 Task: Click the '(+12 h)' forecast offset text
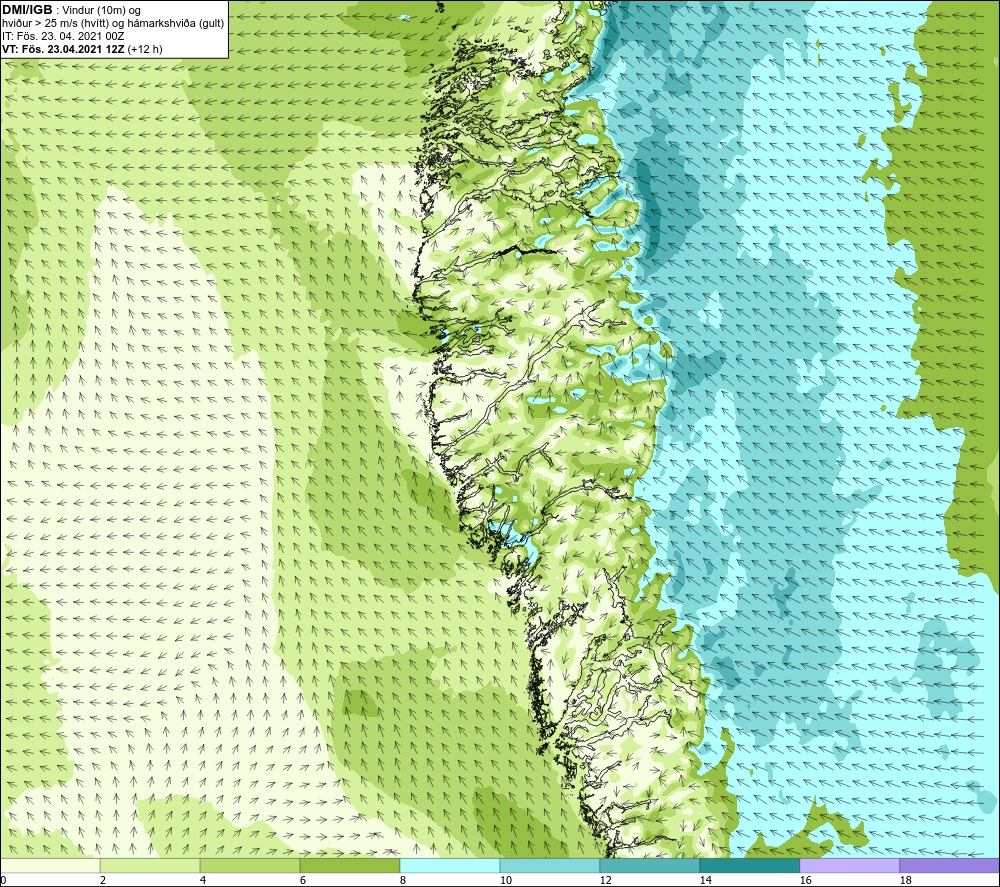145,49
